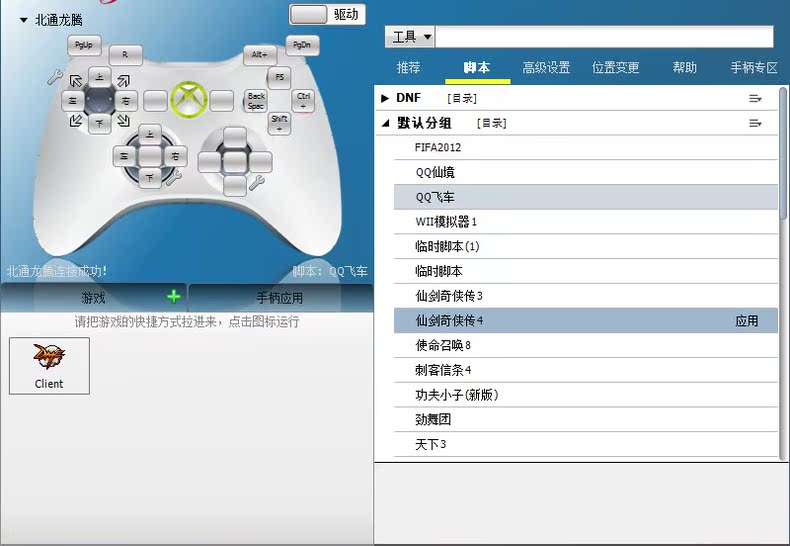
Task: Click the left stick 右 key
Action: (x=126, y=101)
